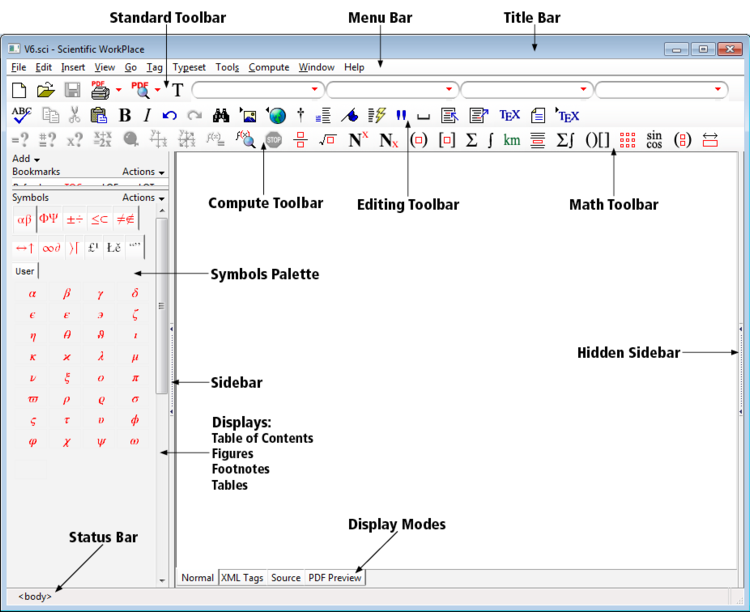Click the floppy disk Save icon
Screen dimensions: 750x612
73,90
